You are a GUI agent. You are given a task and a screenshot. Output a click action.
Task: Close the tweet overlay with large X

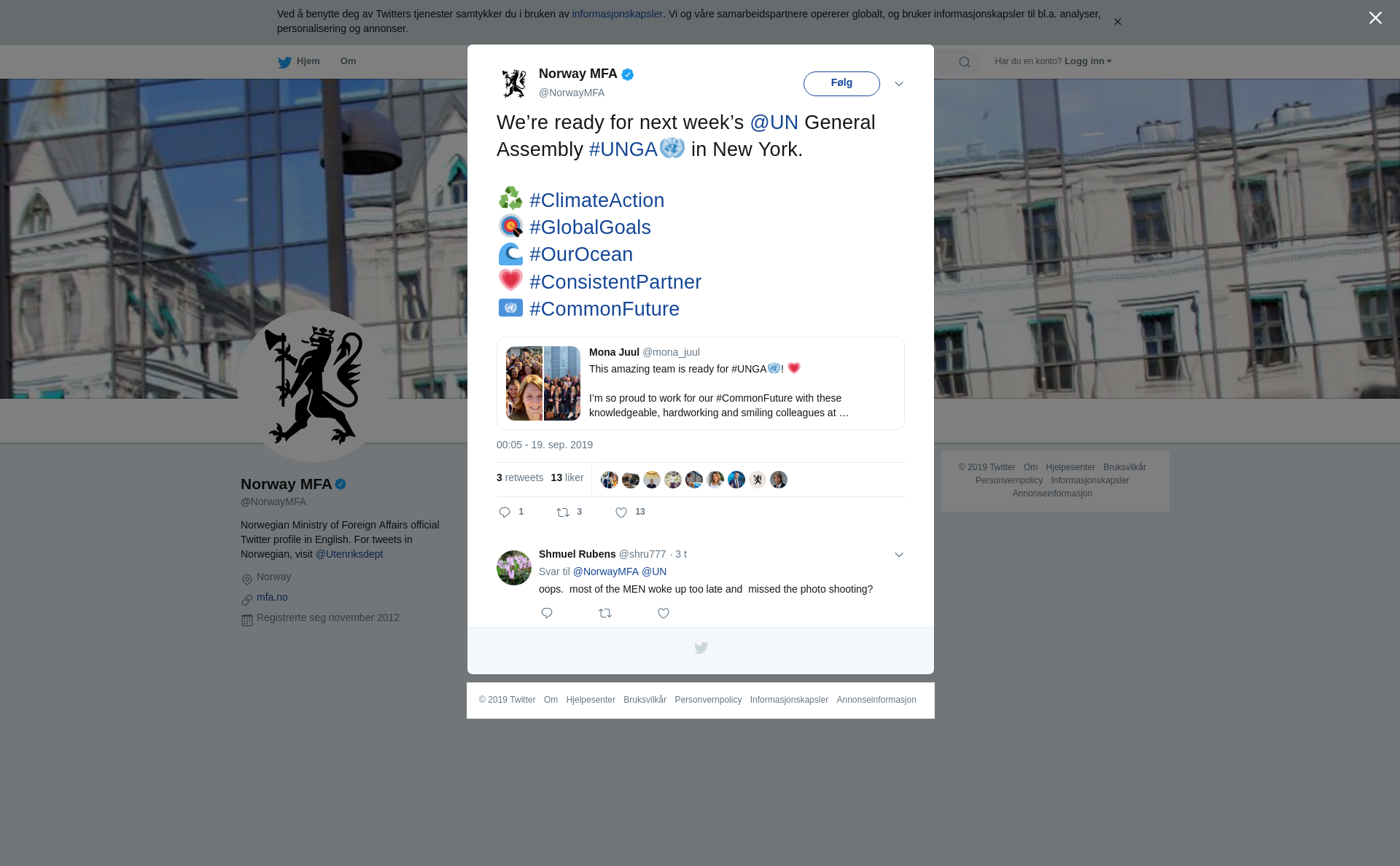pos(1375,18)
